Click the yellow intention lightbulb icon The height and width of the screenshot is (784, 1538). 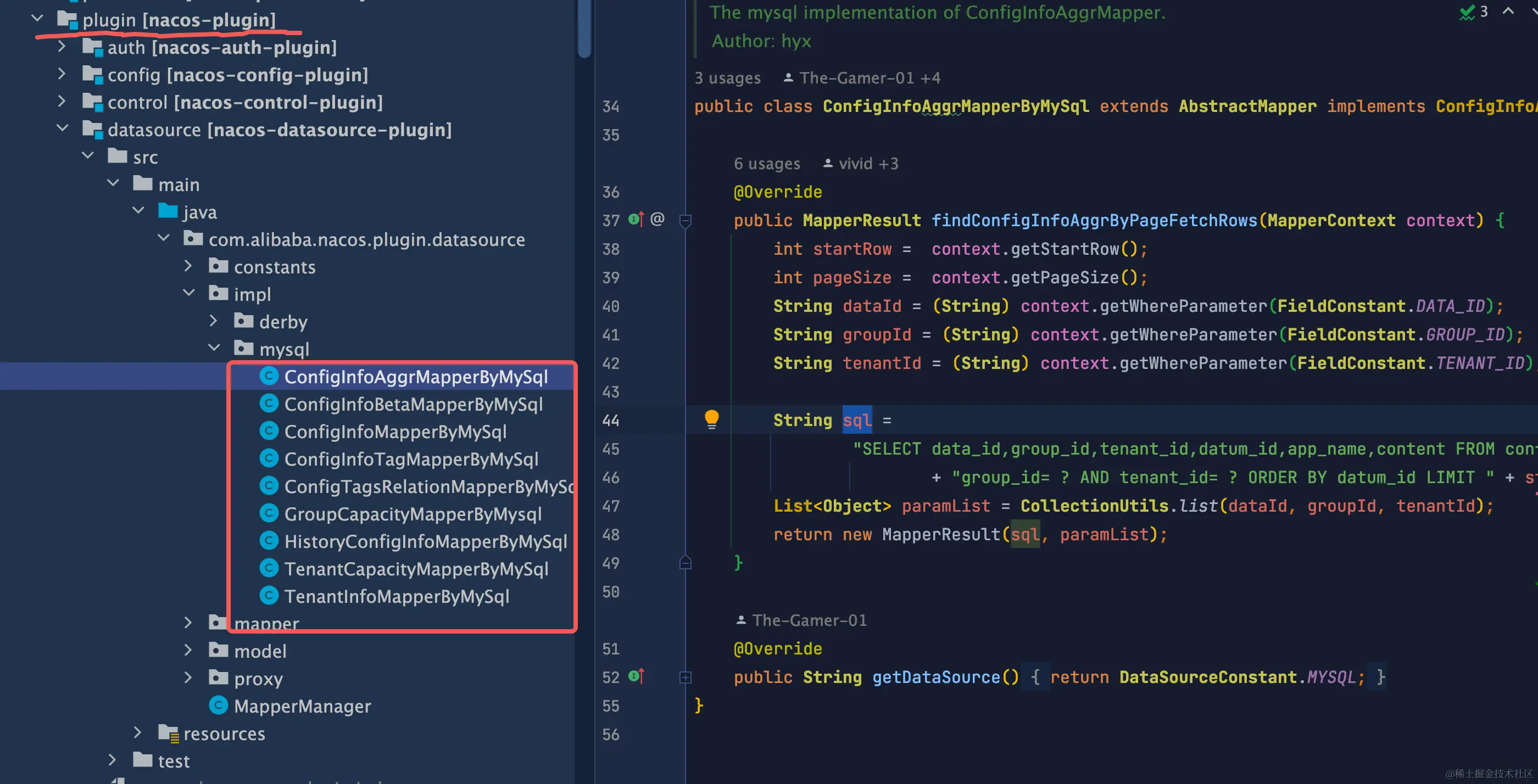pyautogui.click(x=711, y=419)
